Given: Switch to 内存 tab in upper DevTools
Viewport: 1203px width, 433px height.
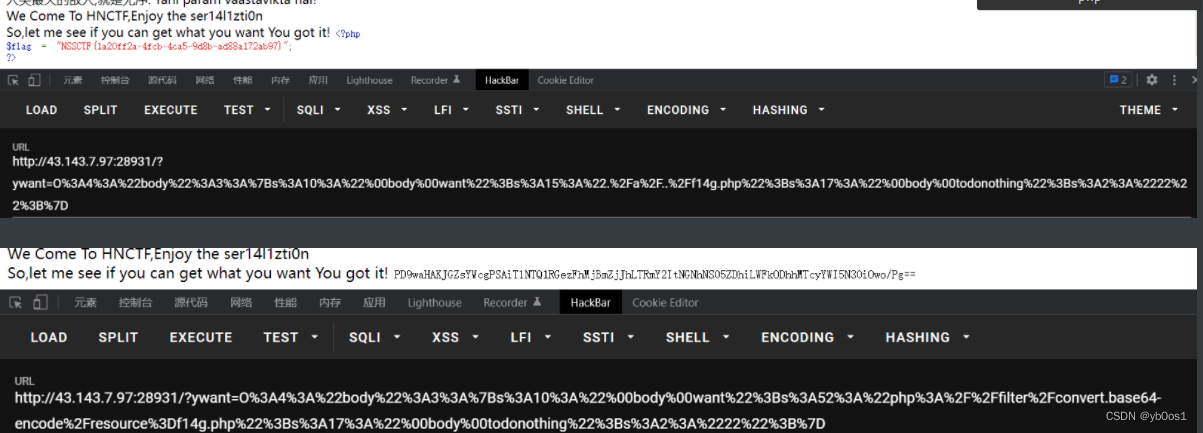Looking at the screenshot, I should [281, 80].
